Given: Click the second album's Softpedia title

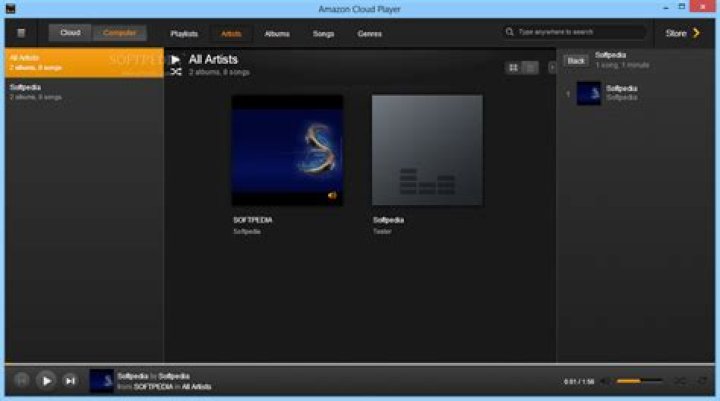Looking at the screenshot, I should tap(388, 220).
